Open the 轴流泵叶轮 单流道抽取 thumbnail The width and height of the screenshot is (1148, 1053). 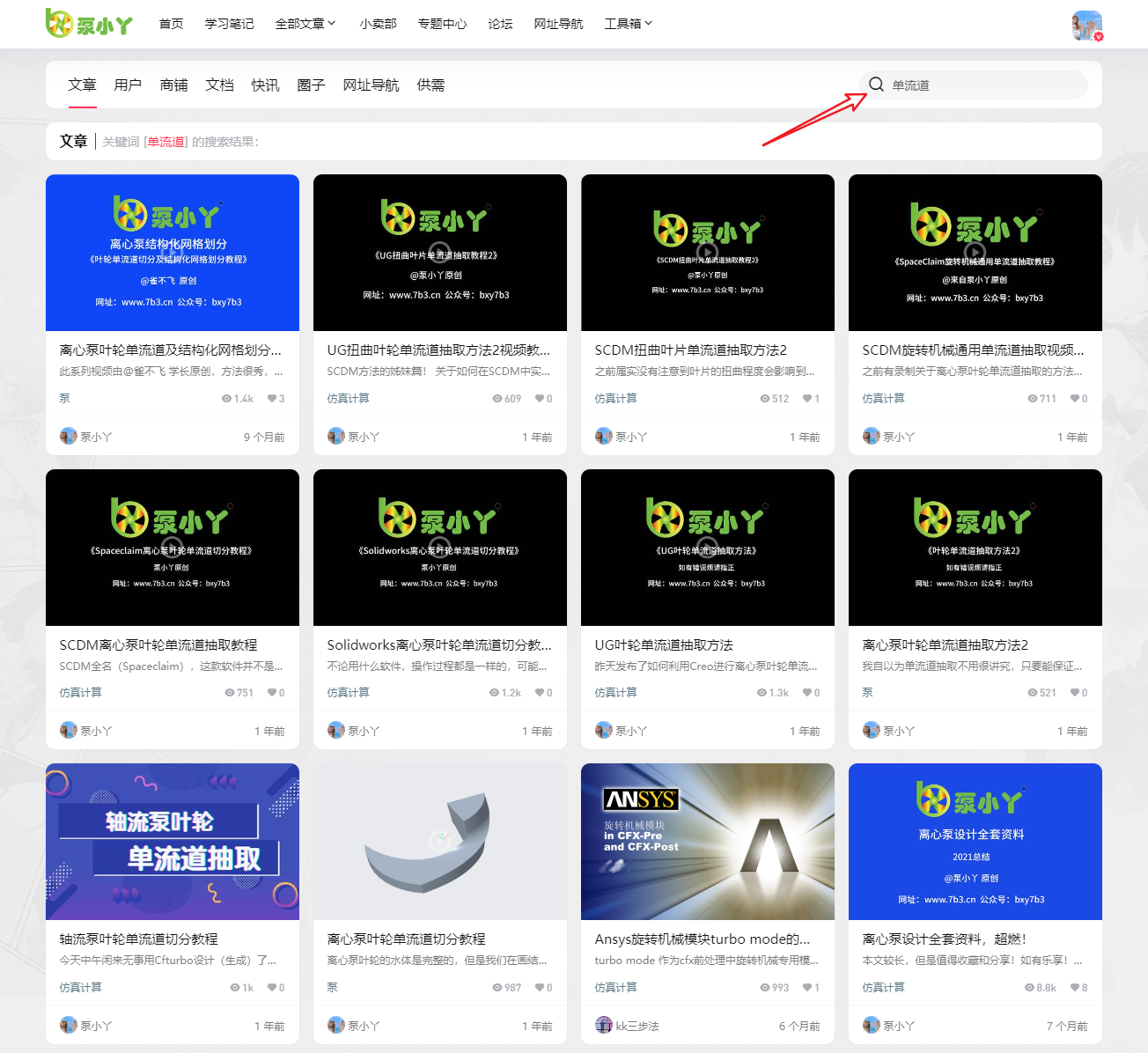[x=173, y=842]
